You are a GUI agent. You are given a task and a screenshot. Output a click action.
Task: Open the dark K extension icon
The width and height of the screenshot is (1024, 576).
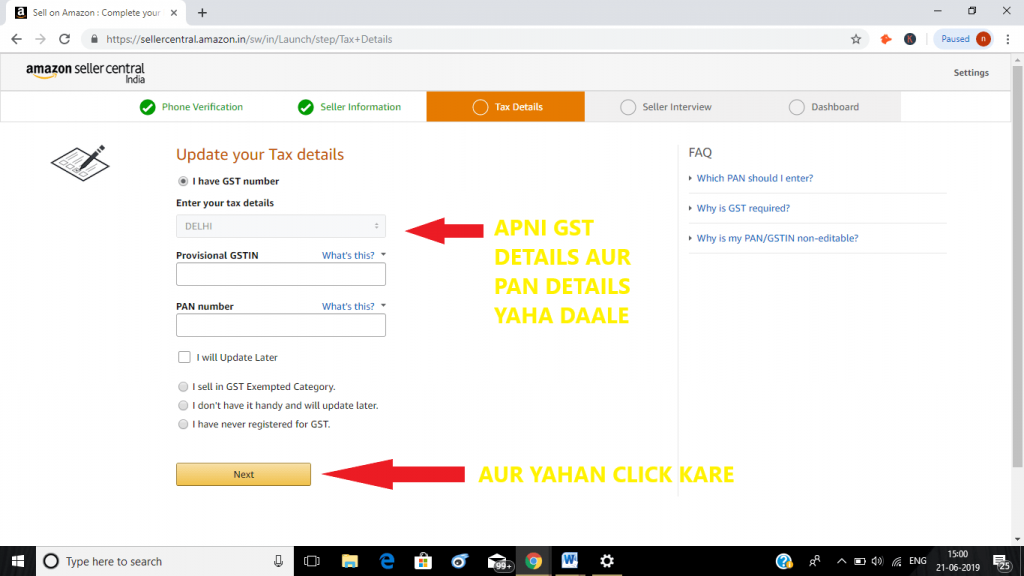[910, 39]
